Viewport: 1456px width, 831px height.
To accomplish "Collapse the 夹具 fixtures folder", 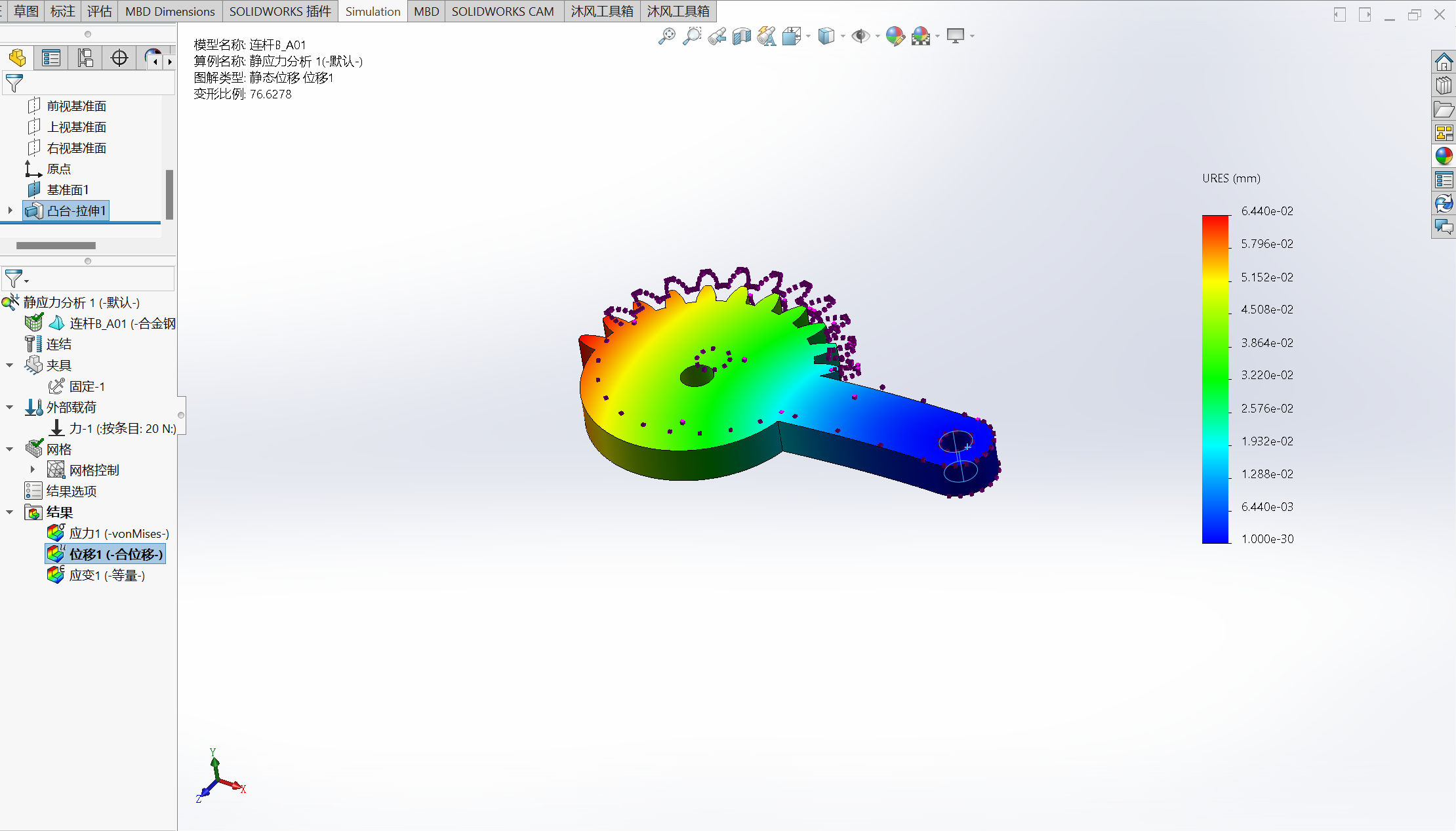I will tap(10, 365).
